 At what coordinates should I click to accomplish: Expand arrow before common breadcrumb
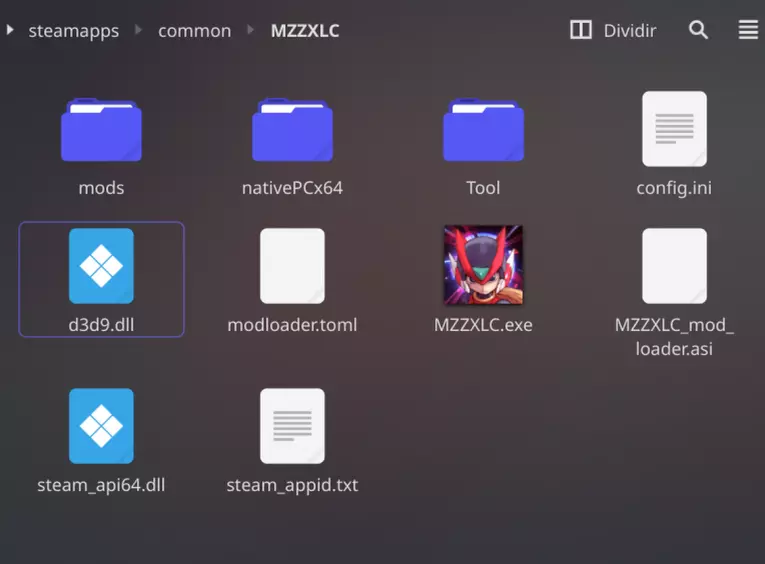(x=139, y=30)
